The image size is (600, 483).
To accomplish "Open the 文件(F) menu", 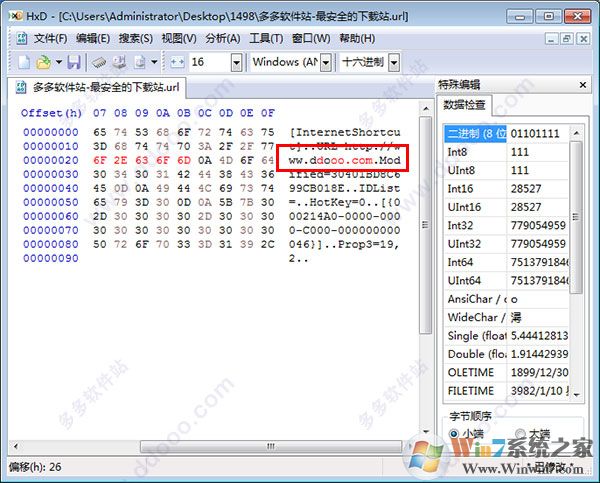I will 50,38.
